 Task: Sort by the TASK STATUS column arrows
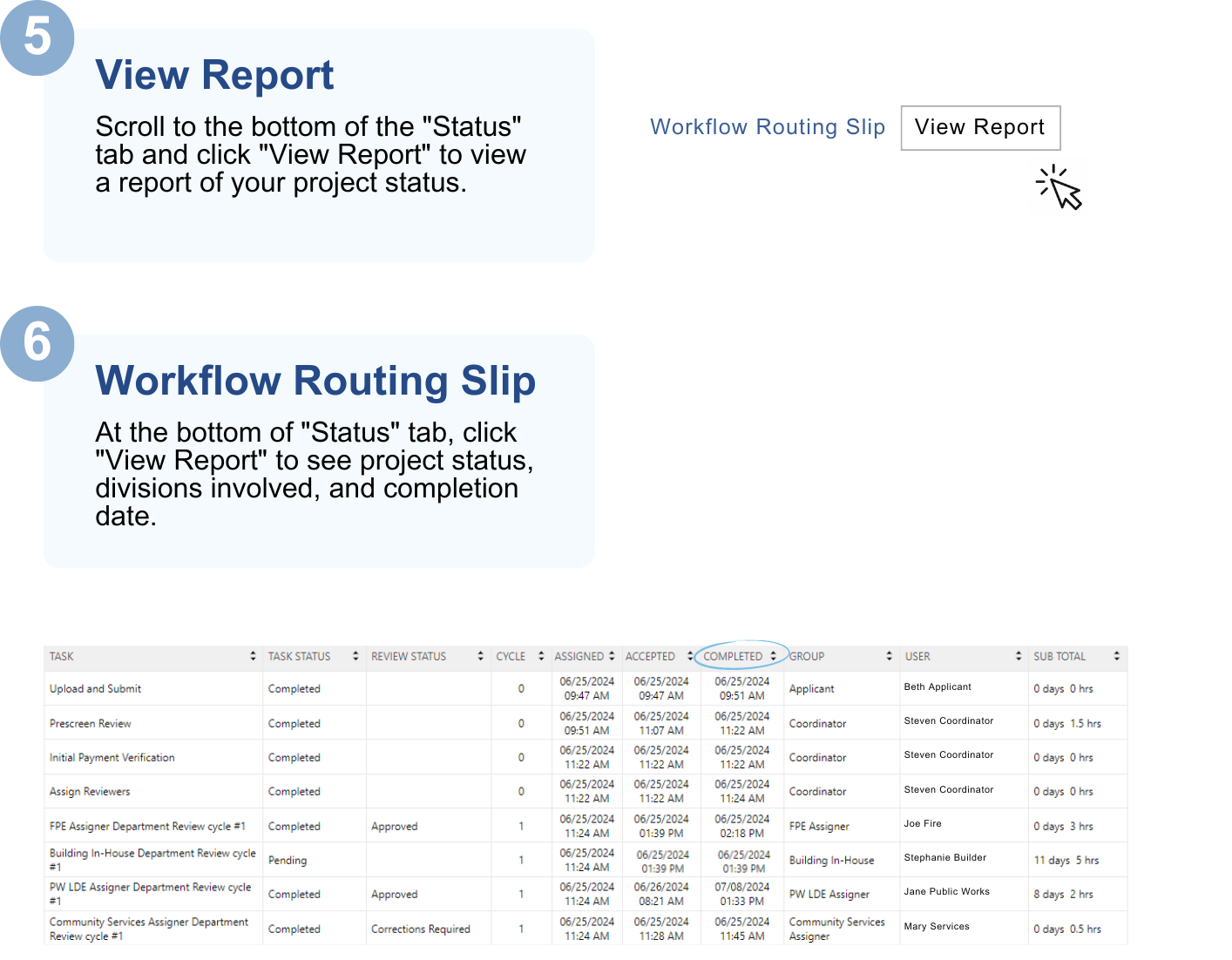(355, 656)
